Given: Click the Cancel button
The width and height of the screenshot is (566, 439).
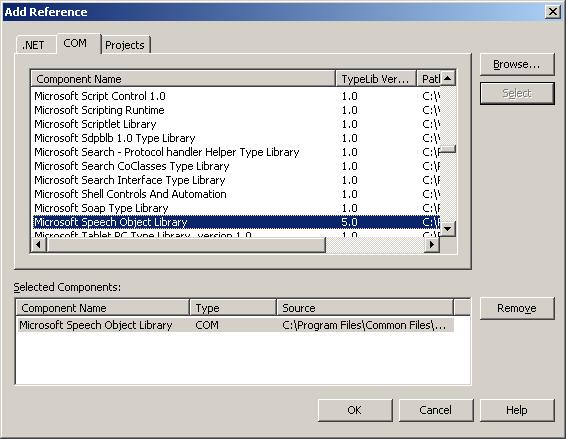Looking at the screenshot, I should pyautogui.click(x=436, y=410).
